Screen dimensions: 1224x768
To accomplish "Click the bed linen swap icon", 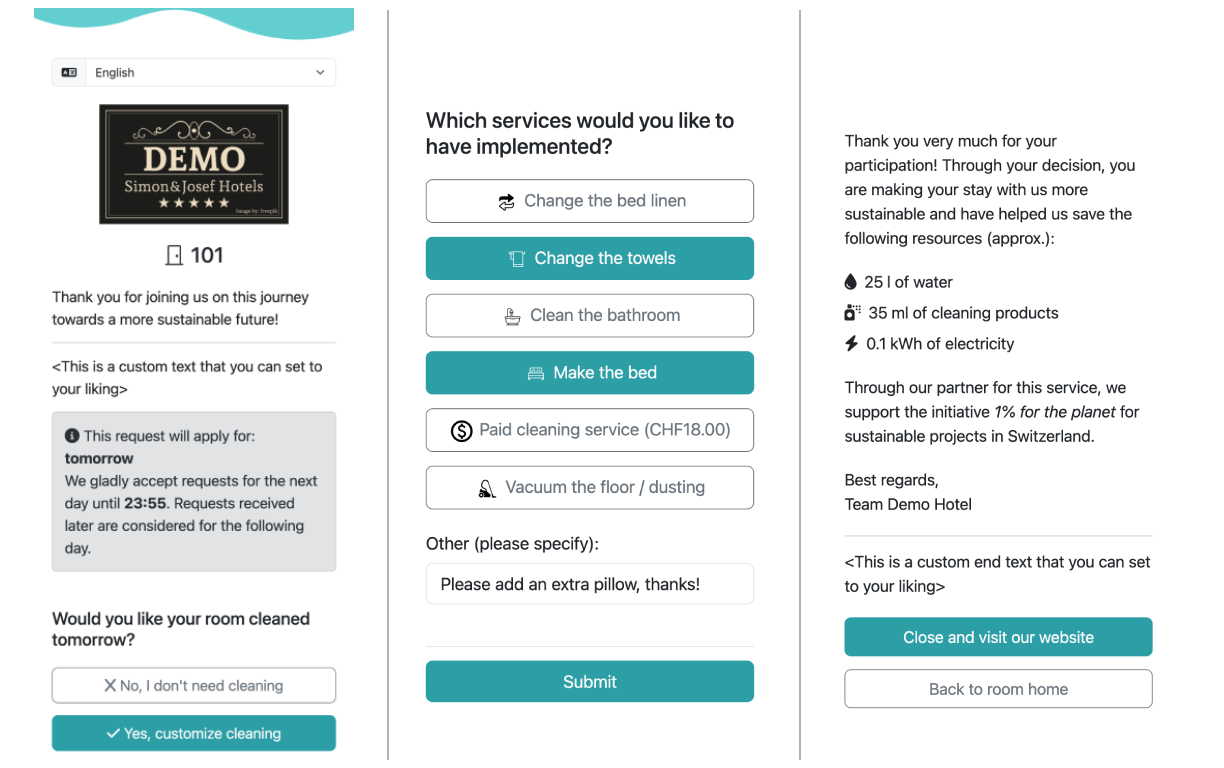I will [505, 201].
